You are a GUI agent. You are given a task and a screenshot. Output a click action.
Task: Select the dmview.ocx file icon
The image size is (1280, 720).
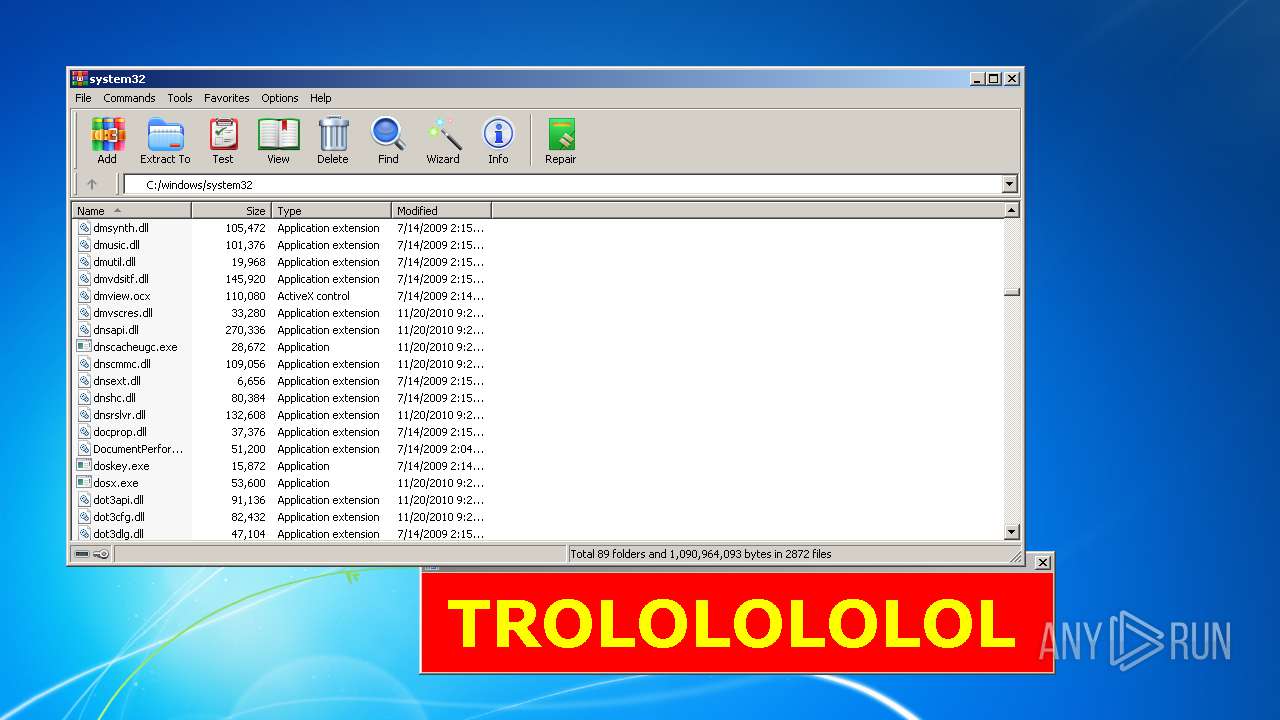click(x=84, y=296)
